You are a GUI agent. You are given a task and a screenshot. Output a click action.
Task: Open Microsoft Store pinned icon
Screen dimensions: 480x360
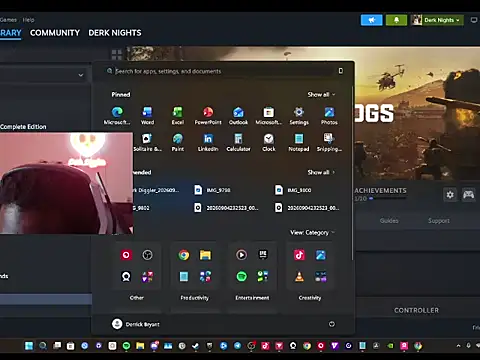[x=269, y=116]
